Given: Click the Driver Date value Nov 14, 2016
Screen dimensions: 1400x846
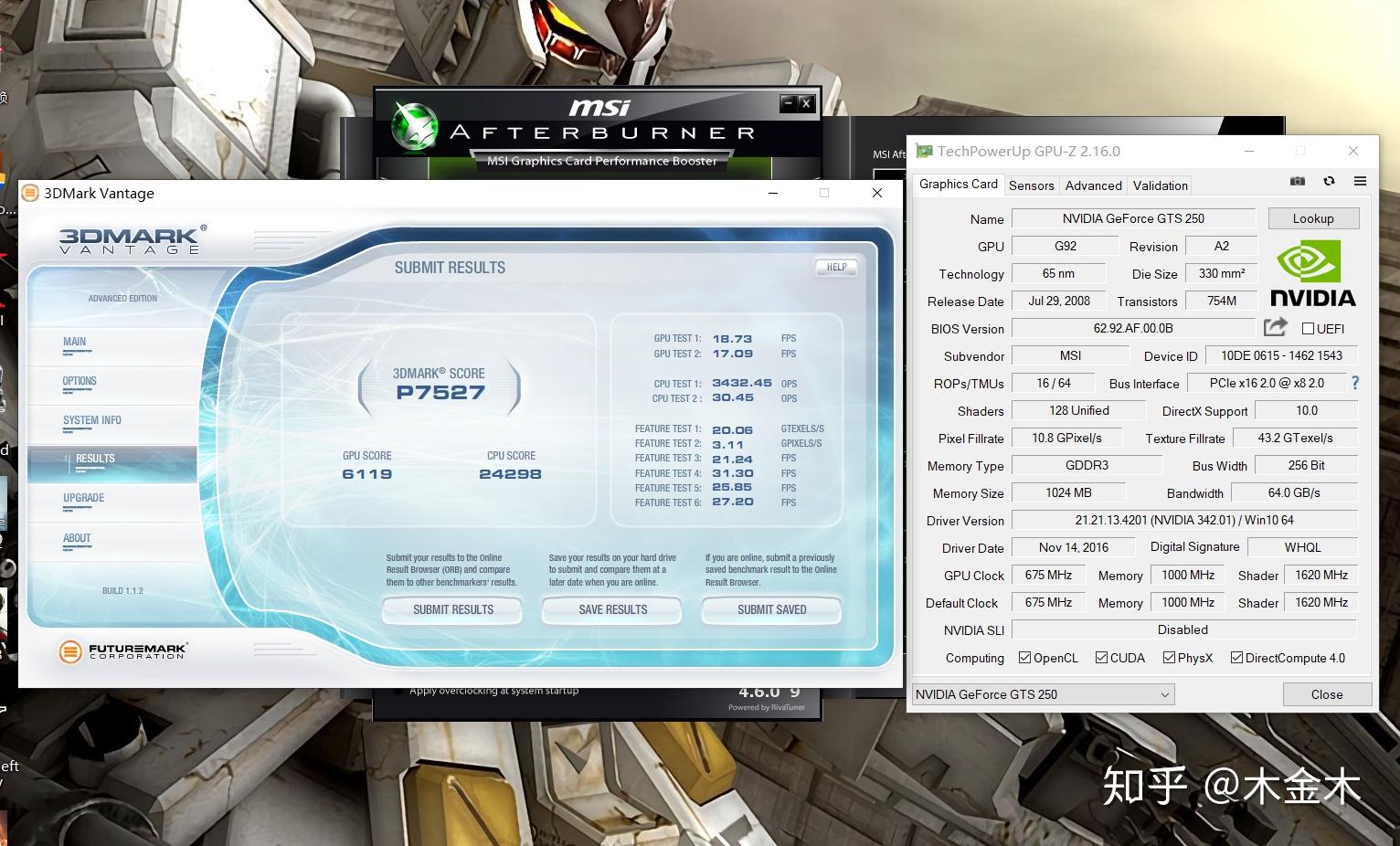Looking at the screenshot, I should pyautogui.click(x=1074, y=547).
